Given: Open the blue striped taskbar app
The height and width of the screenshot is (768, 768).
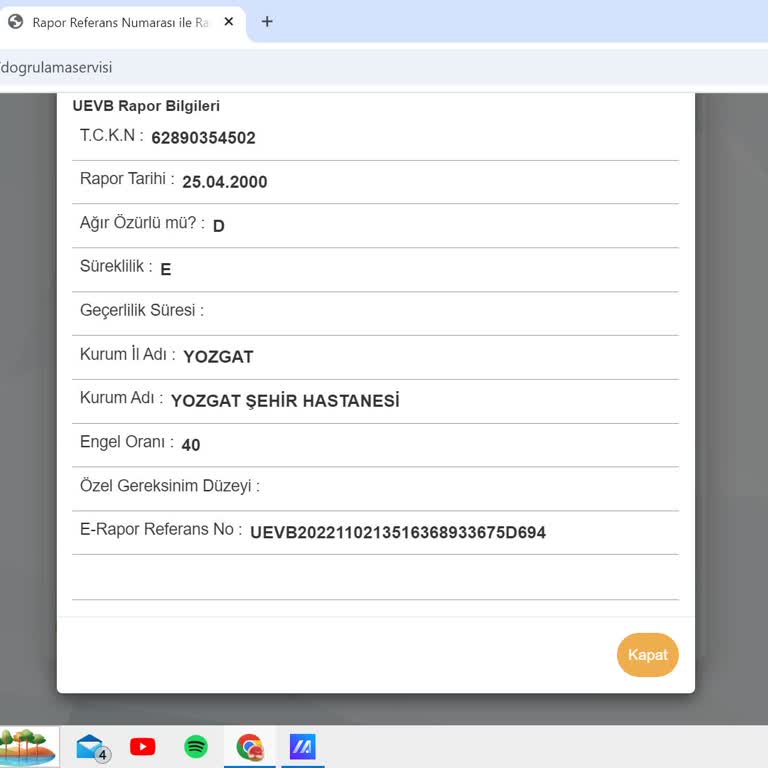Looking at the screenshot, I should 303,747.
